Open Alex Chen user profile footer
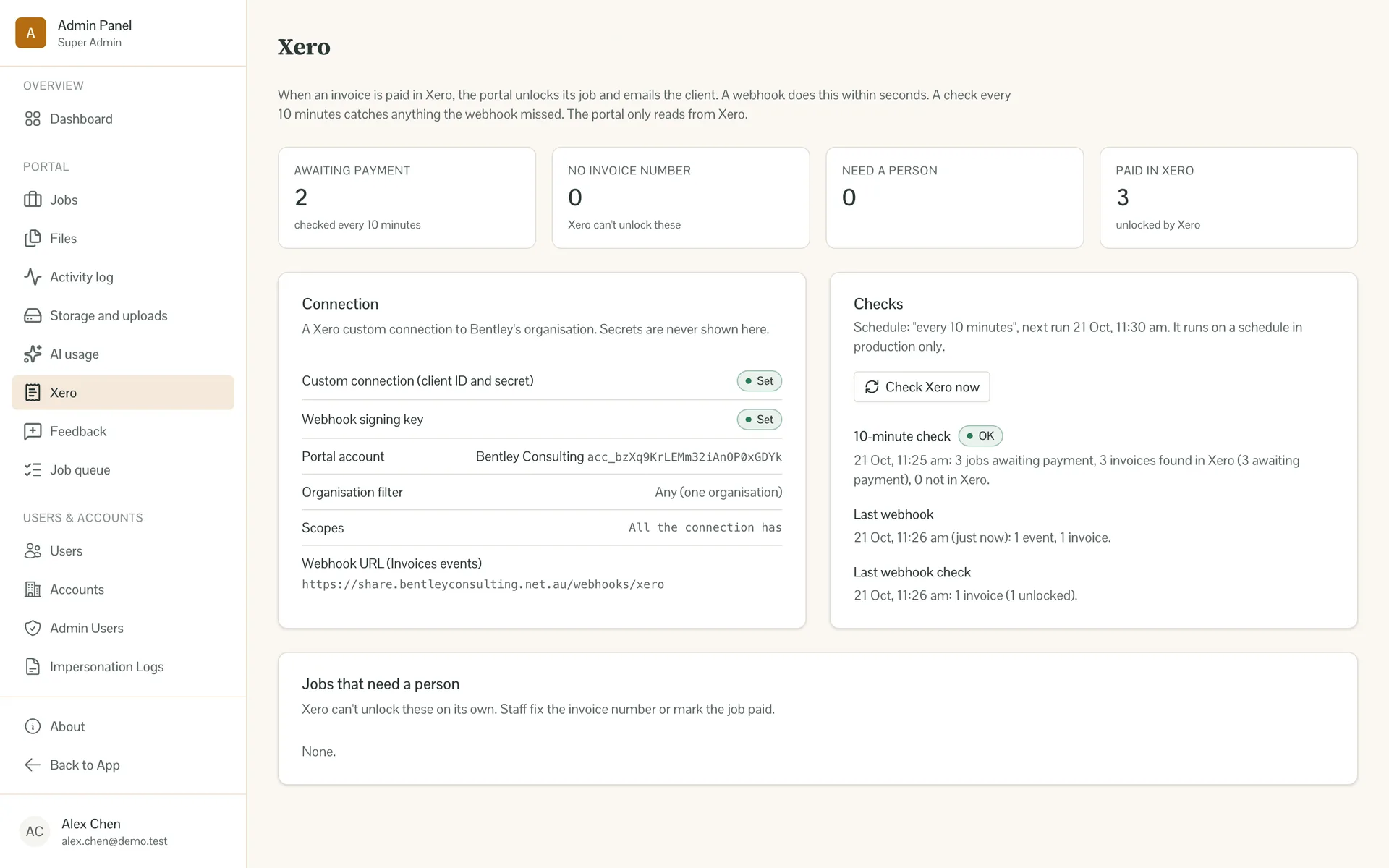The height and width of the screenshot is (868, 1389). (123, 831)
